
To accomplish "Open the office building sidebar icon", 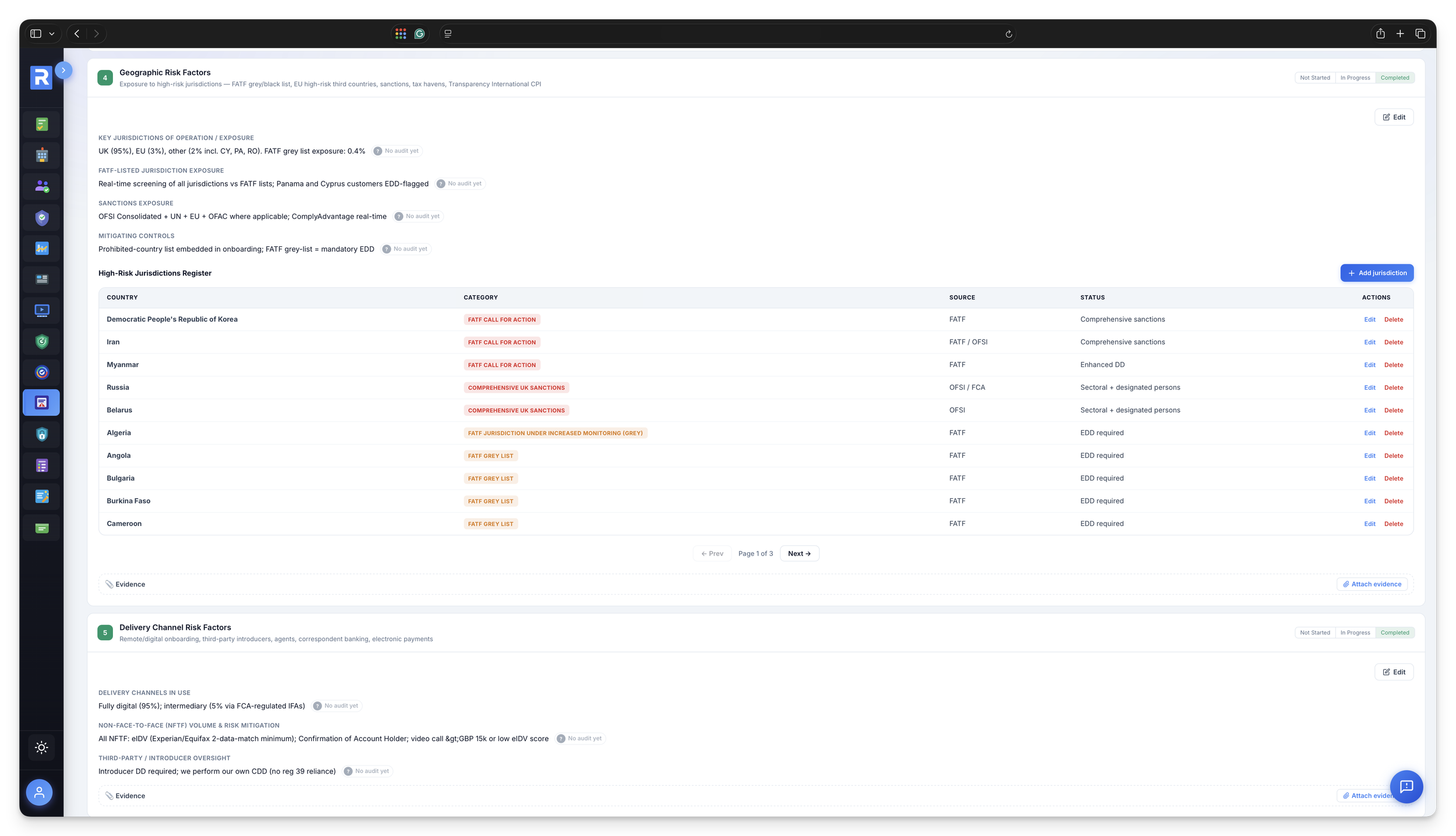I will click(41, 156).
